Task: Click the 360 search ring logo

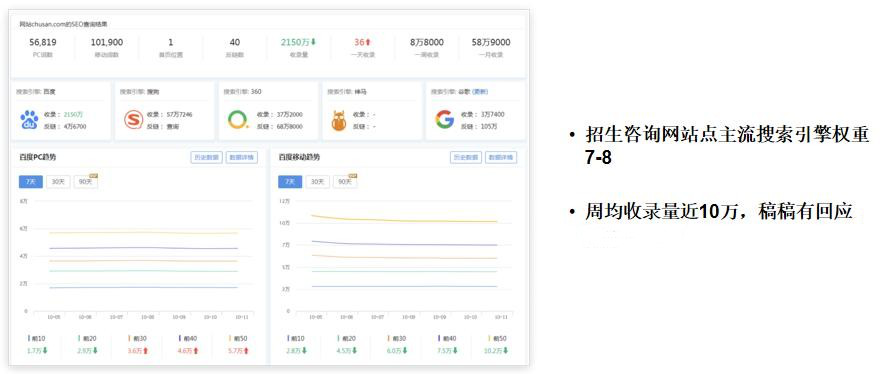Action: click(238, 120)
